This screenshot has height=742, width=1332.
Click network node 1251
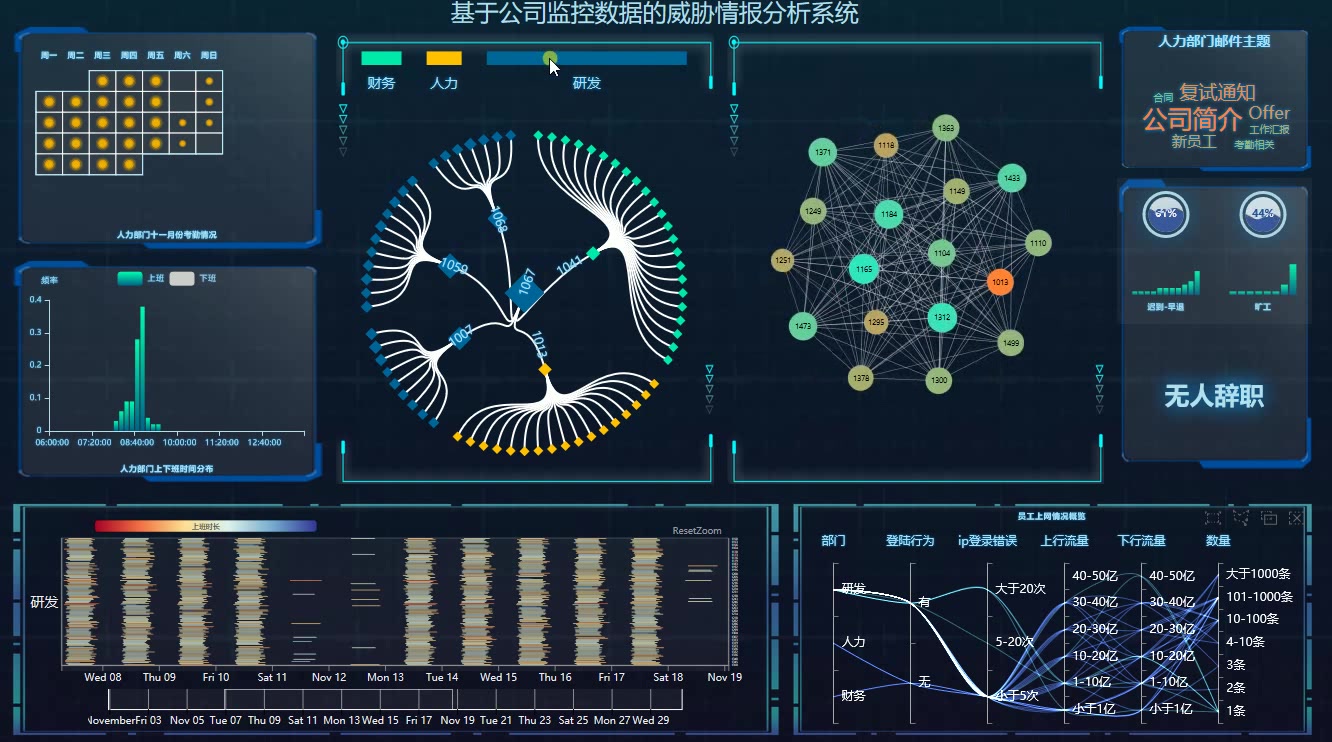[783, 260]
